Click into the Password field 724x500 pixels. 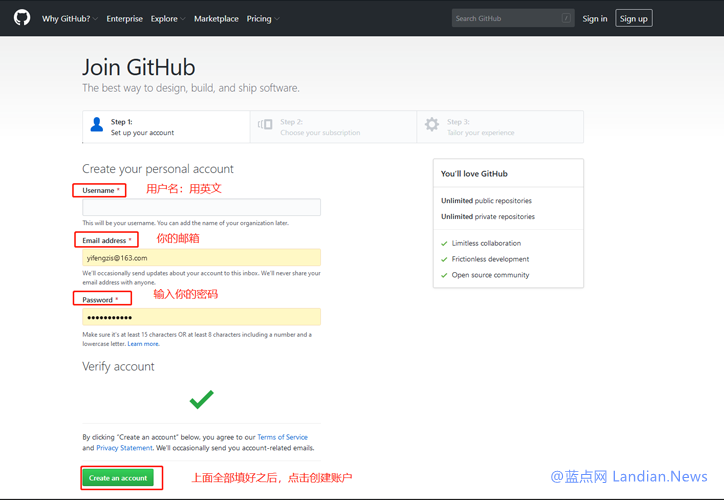(x=201, y=317)
